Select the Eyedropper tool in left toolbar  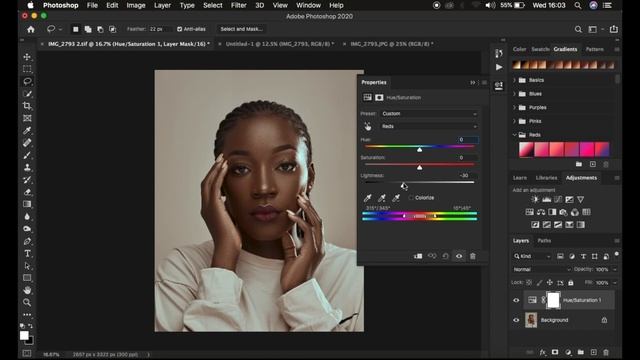pyautogui.click(x=27, y=130)
